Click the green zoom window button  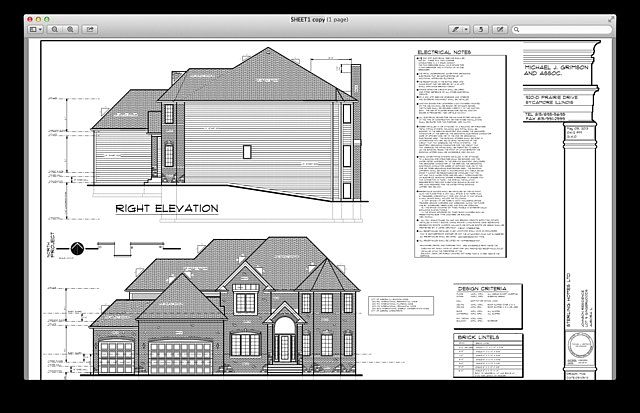pyautogui.click(x=47, y=19)
